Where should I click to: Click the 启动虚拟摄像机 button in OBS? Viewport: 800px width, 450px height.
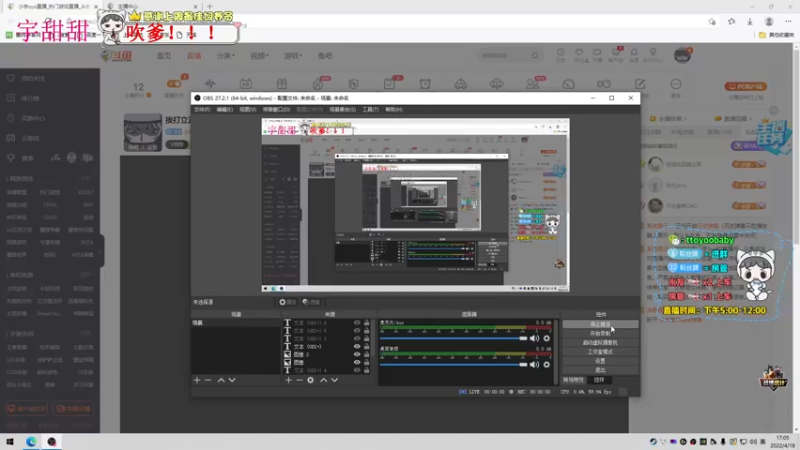(x=600, y=342)
